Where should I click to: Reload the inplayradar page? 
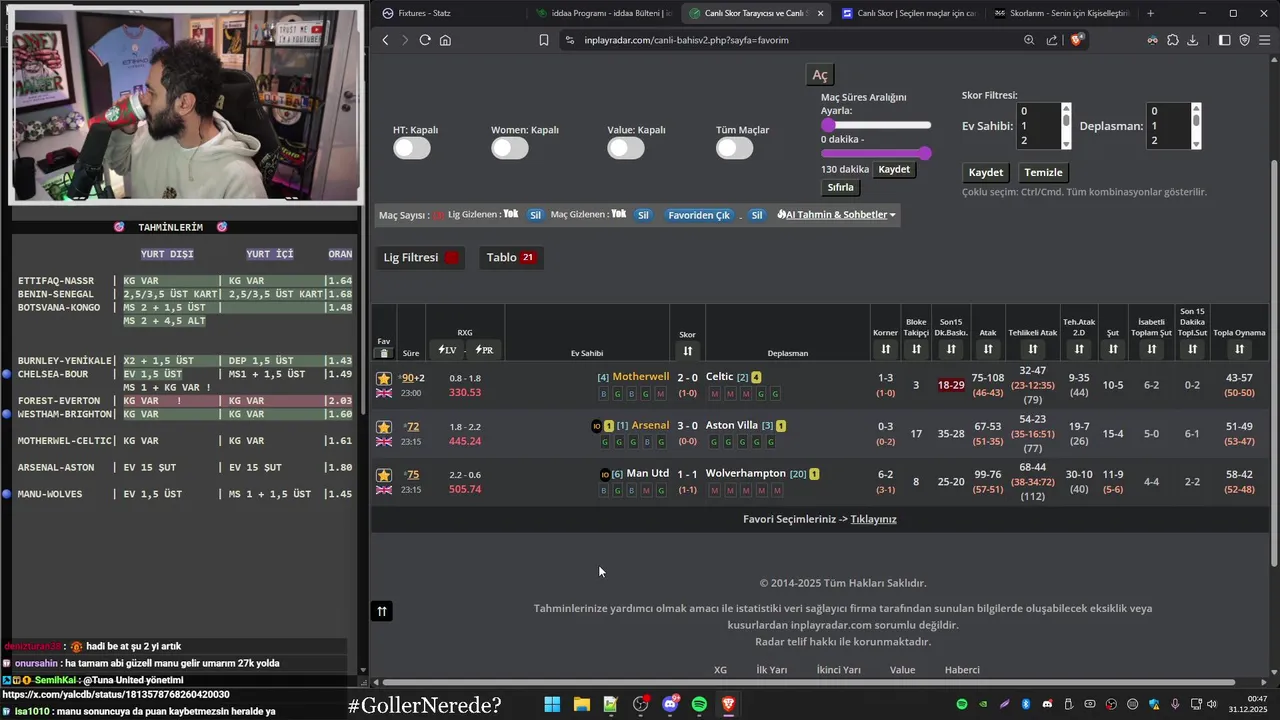pos(425,40)
